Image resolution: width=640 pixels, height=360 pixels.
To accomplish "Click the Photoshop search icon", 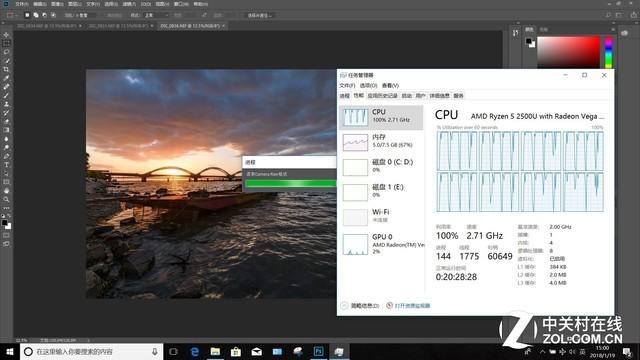I will click(608, 15).
